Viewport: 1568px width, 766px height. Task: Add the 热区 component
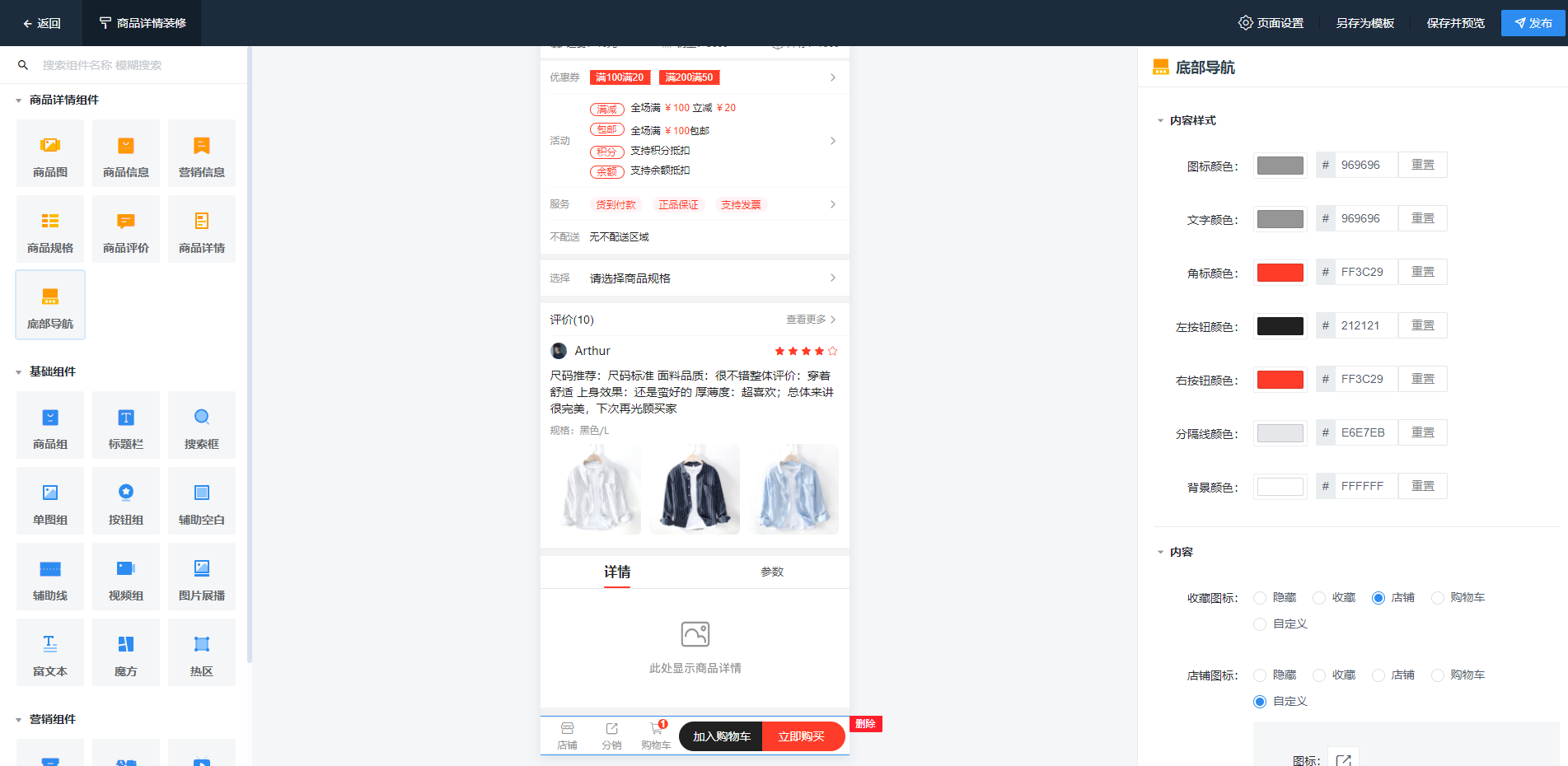(x=202, y=652)
